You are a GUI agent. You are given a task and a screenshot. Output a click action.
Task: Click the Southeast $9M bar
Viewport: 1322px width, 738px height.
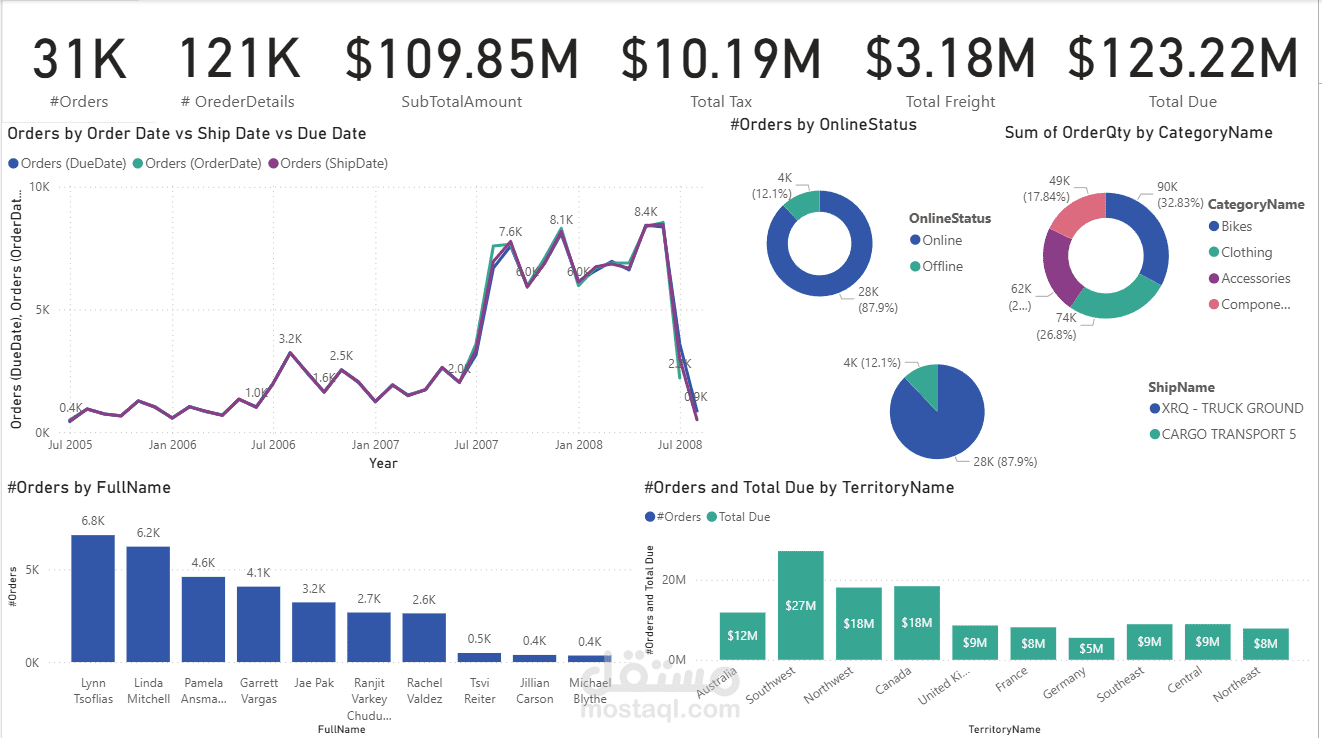pos(1149,642)
